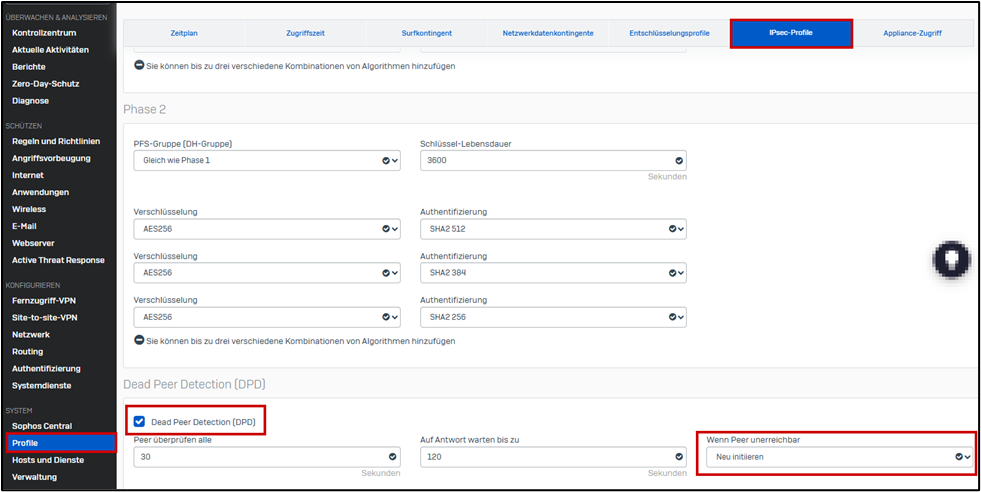Open E-Mail protection section
Image resolution: width=981 pixels, height=492 pixels.
tap(25, 226)
